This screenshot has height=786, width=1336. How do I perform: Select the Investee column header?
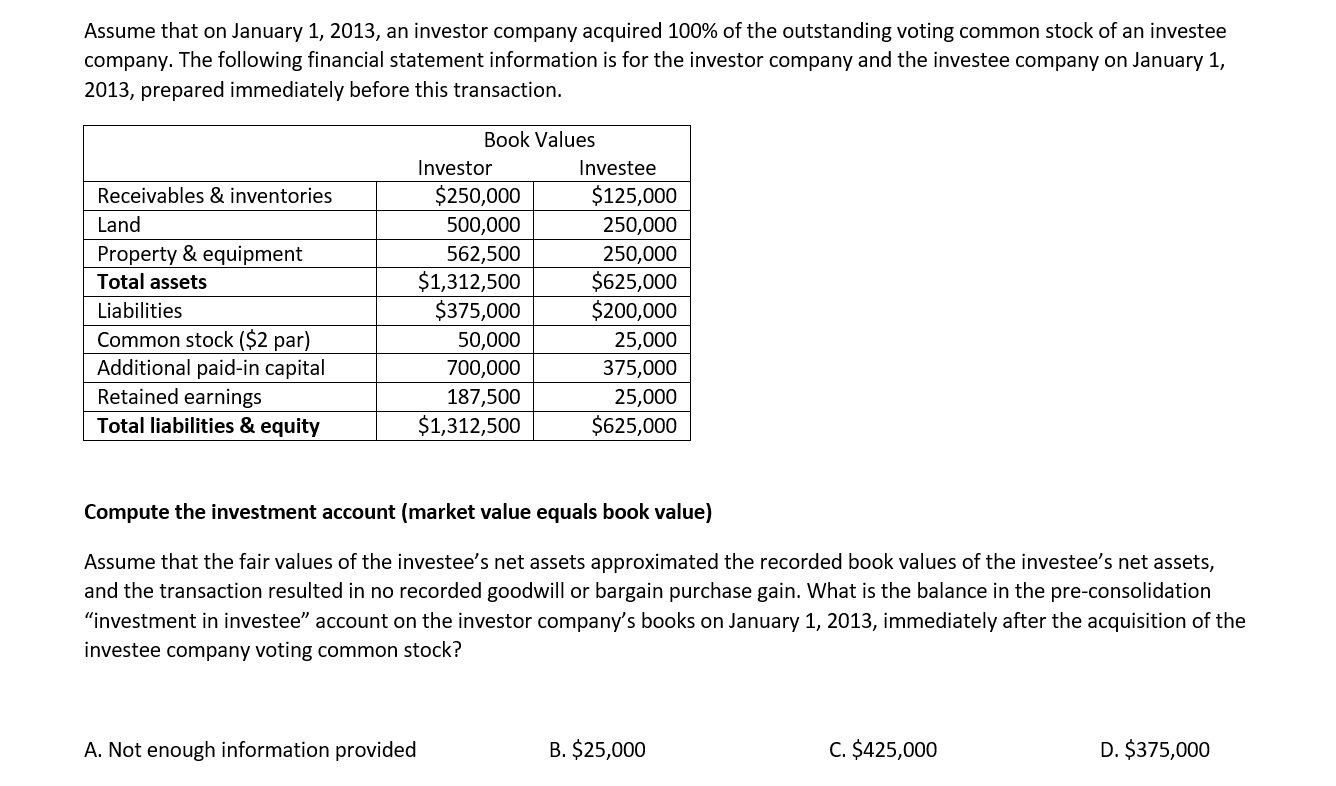pos(617,168)
